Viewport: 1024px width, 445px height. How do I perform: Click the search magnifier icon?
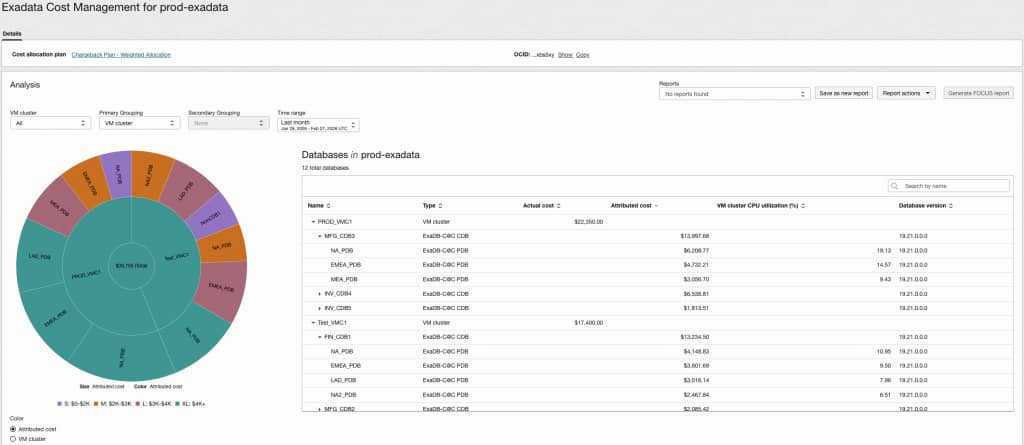pos(895,186)
